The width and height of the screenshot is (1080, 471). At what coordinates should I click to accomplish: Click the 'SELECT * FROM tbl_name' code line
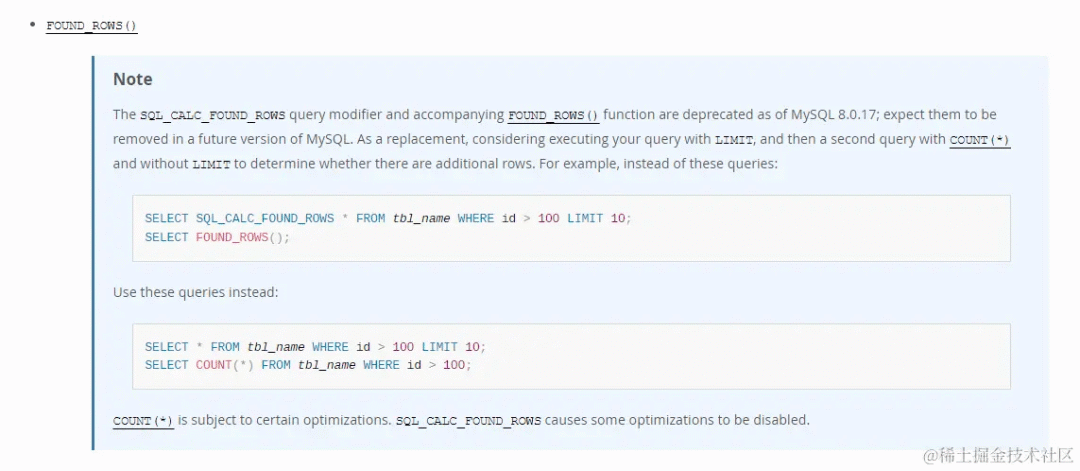click(315, 347)
